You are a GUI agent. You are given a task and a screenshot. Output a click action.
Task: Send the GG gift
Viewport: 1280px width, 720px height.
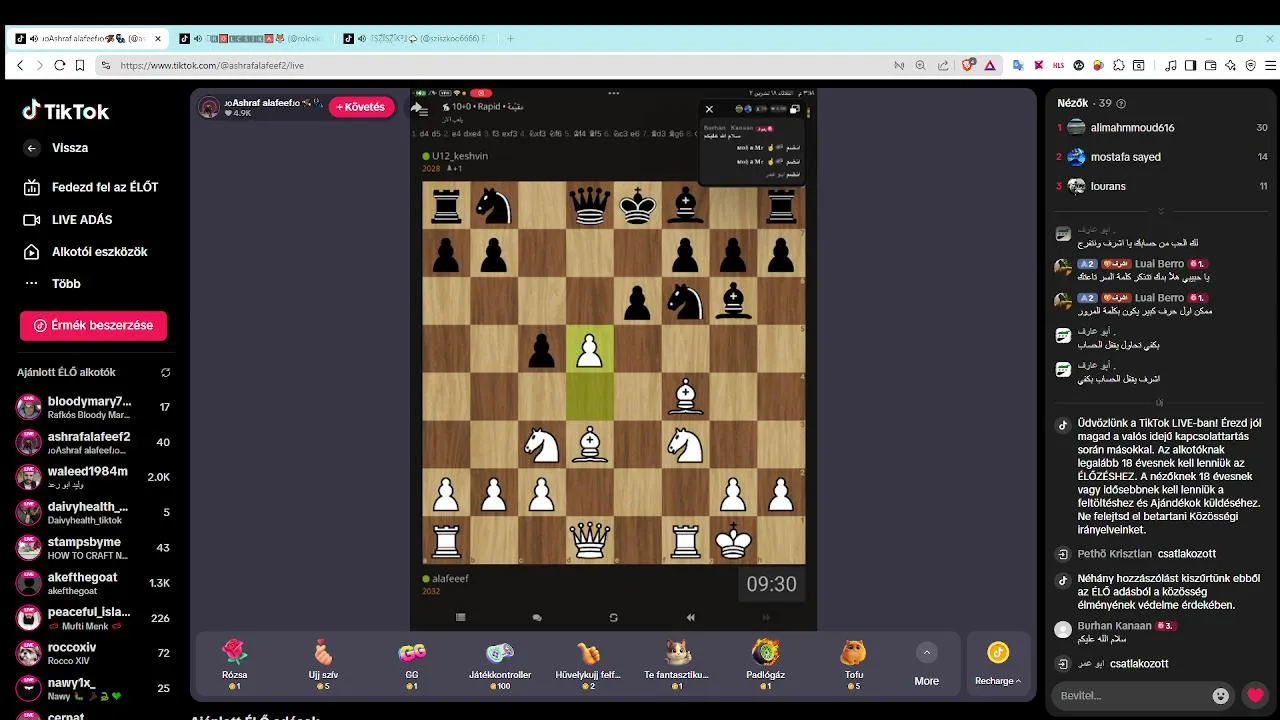click(412, 665)
